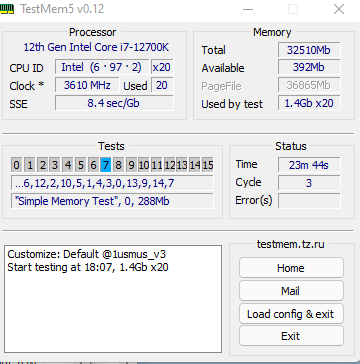This screenshot has width=360, height=364.
Task: Close the TestMem5 window
Action: tap(339, 9)
